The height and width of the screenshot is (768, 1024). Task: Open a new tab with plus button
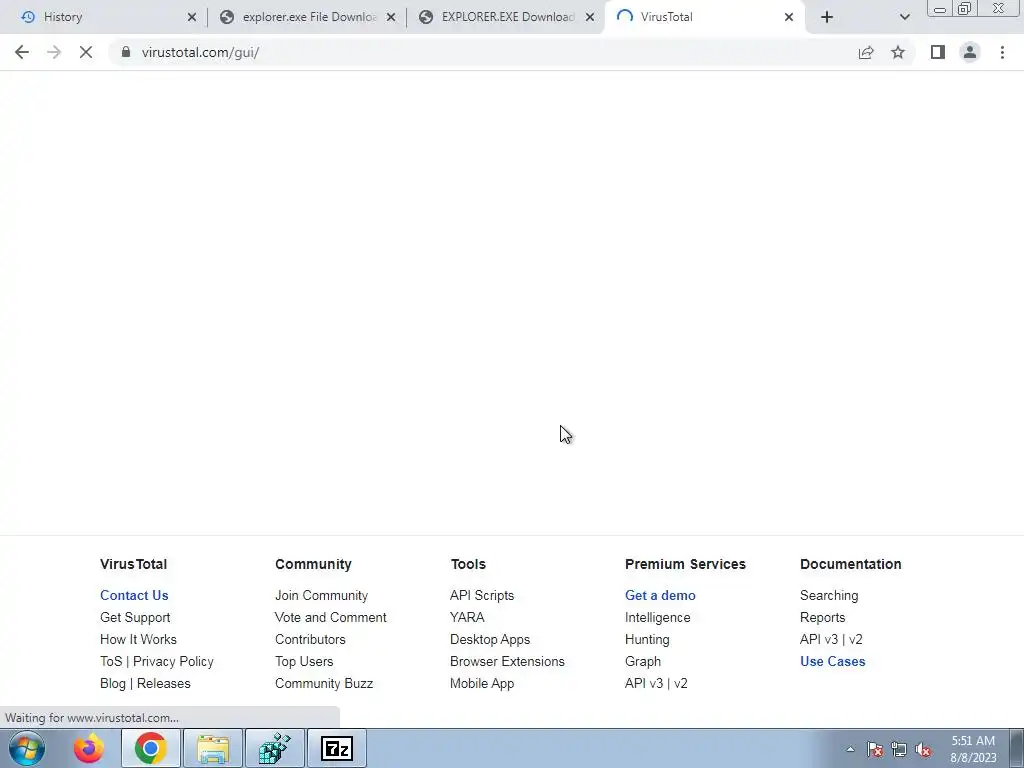click(827, 17)
